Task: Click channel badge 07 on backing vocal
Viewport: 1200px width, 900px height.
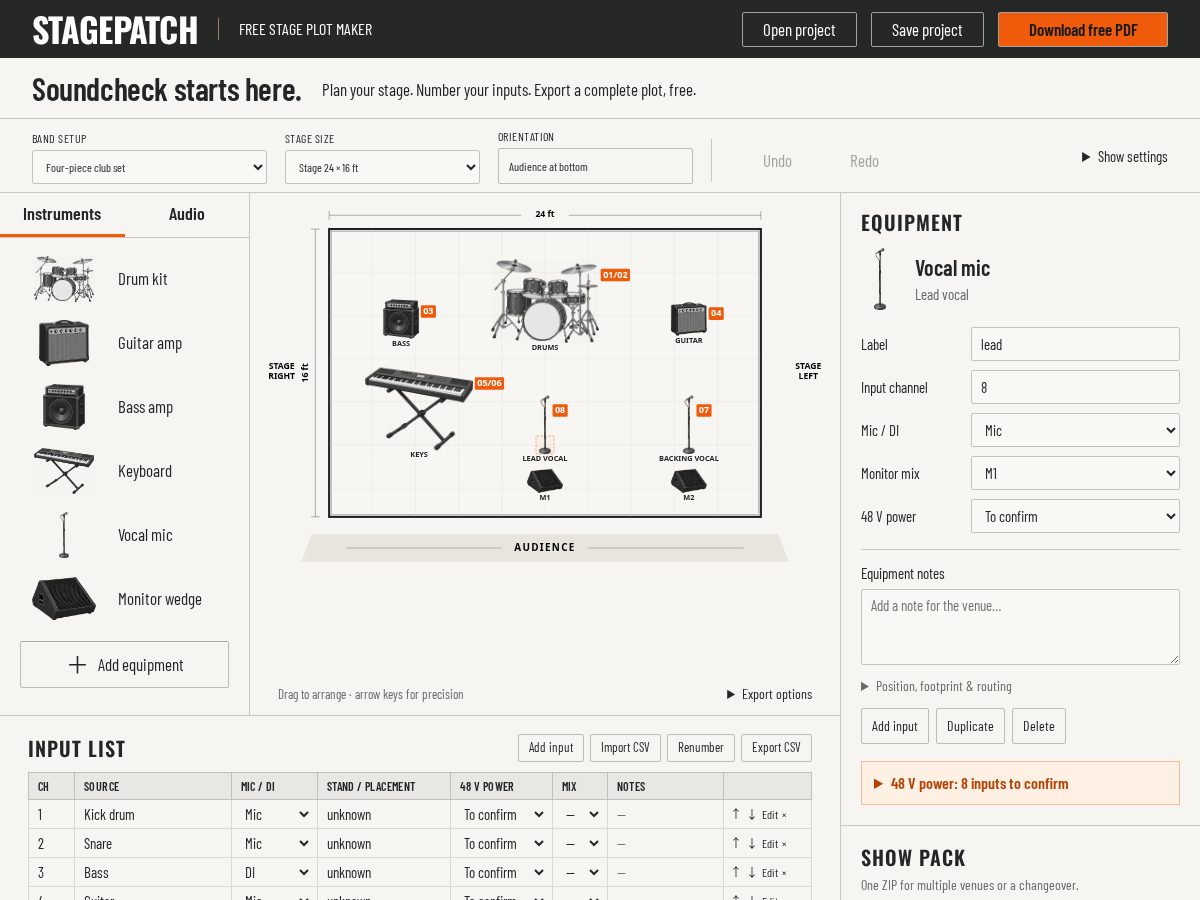Action: click(704, 410)
